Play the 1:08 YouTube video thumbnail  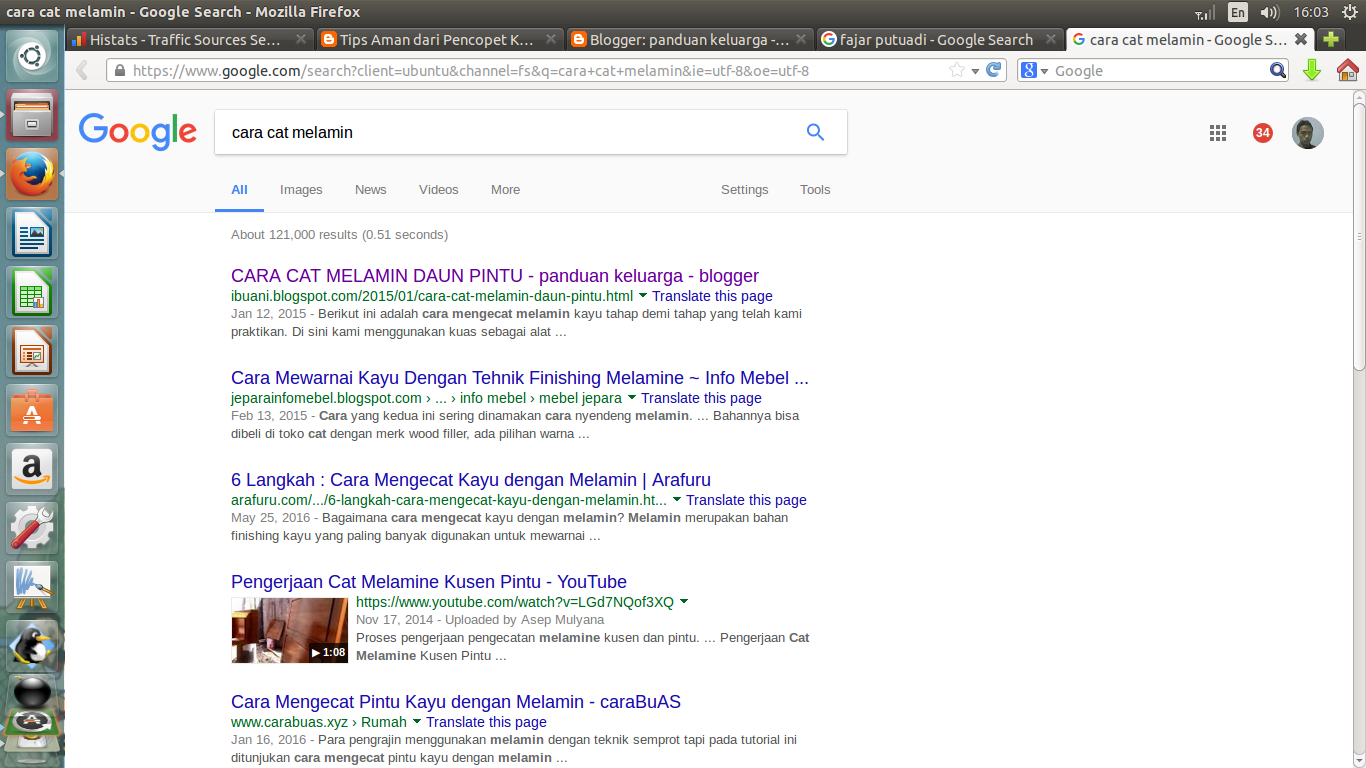pyautogui.click(x=290, y=630)
